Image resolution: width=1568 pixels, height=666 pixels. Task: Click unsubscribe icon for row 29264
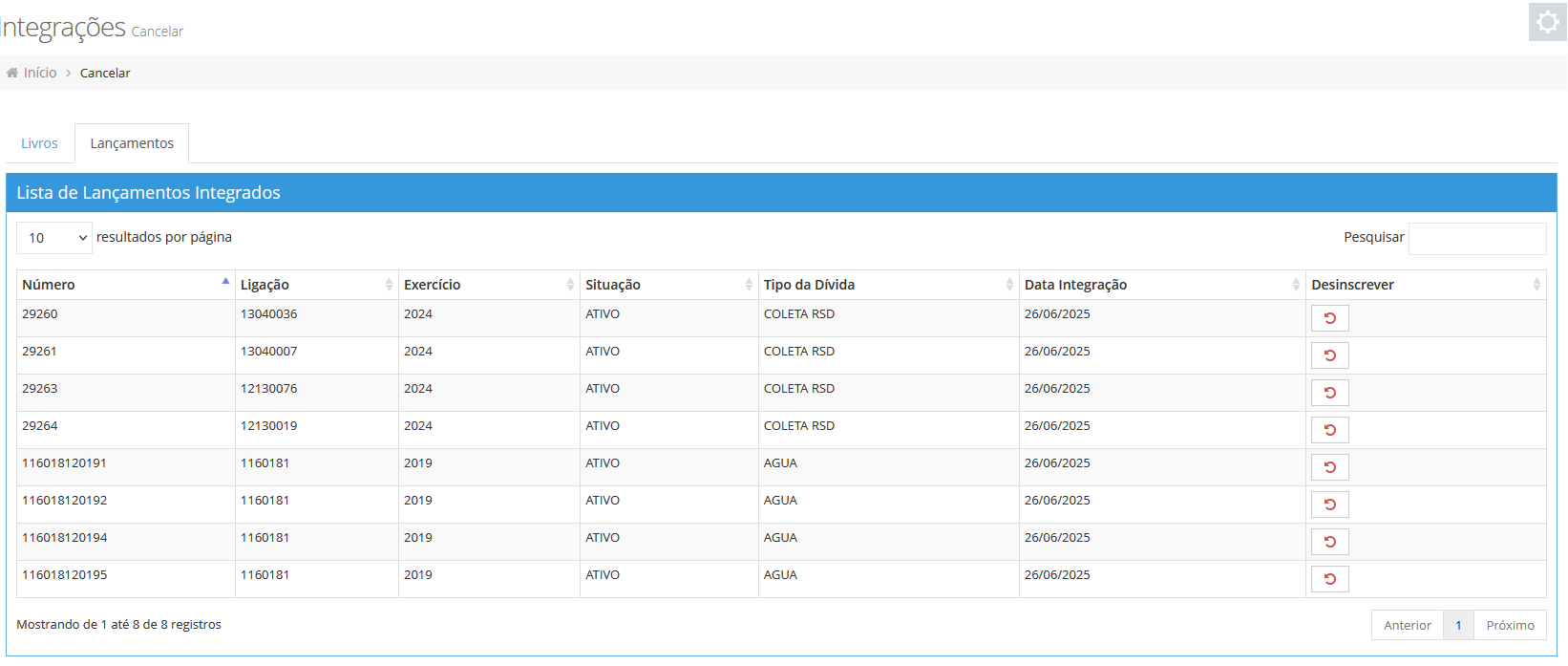point(1329,430)
